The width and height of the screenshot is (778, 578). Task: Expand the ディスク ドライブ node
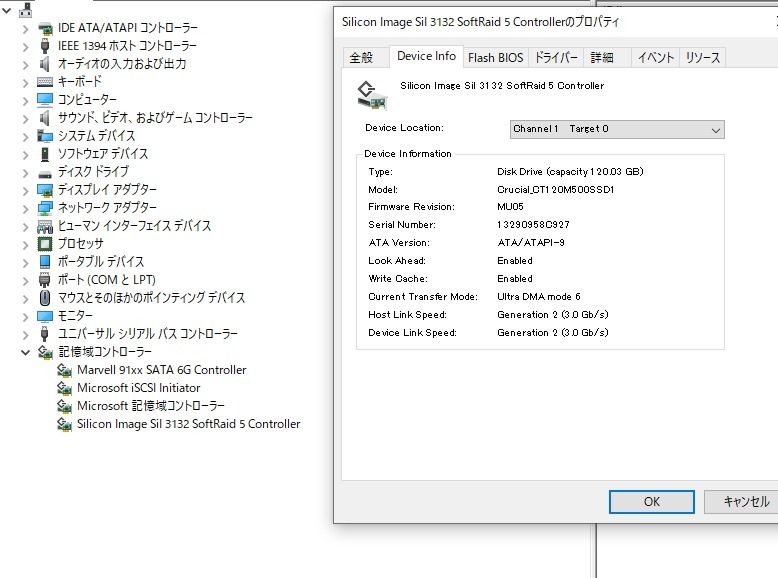[25, 173]
